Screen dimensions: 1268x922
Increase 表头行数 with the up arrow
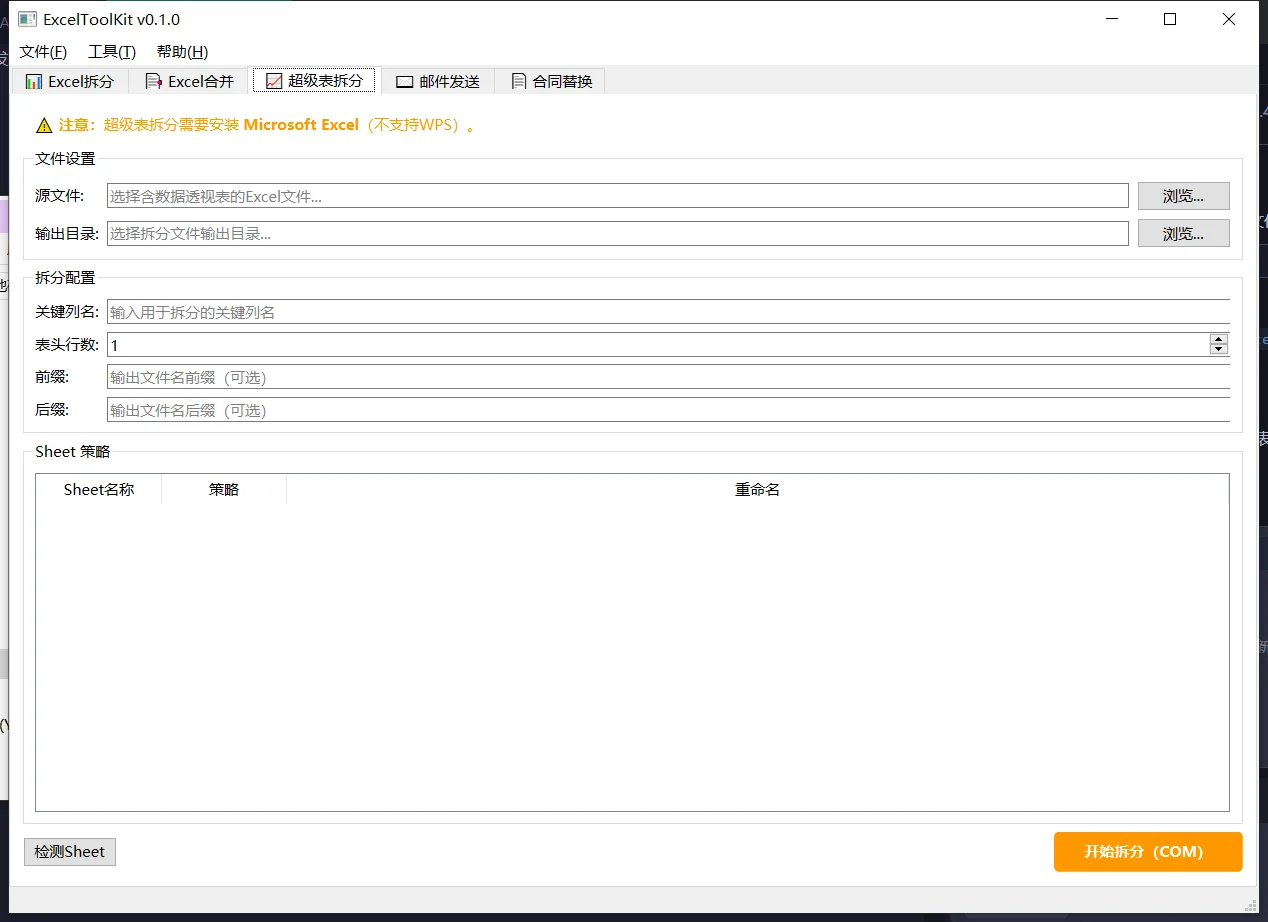tap(1219, 339)
